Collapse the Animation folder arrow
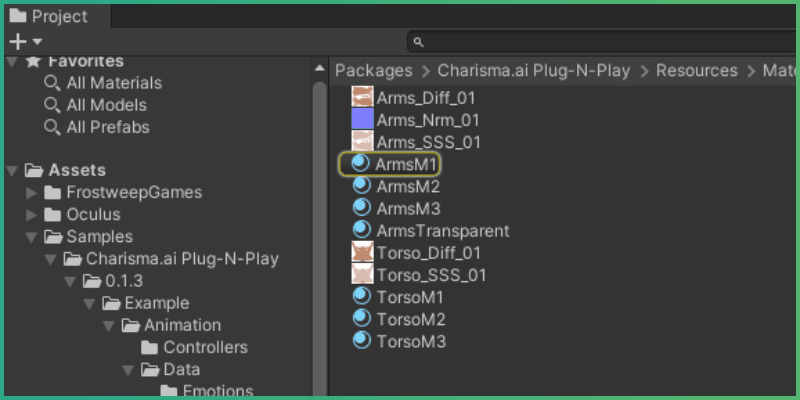The width and height of the screenshot is (800, 400). tap(109, 325)
